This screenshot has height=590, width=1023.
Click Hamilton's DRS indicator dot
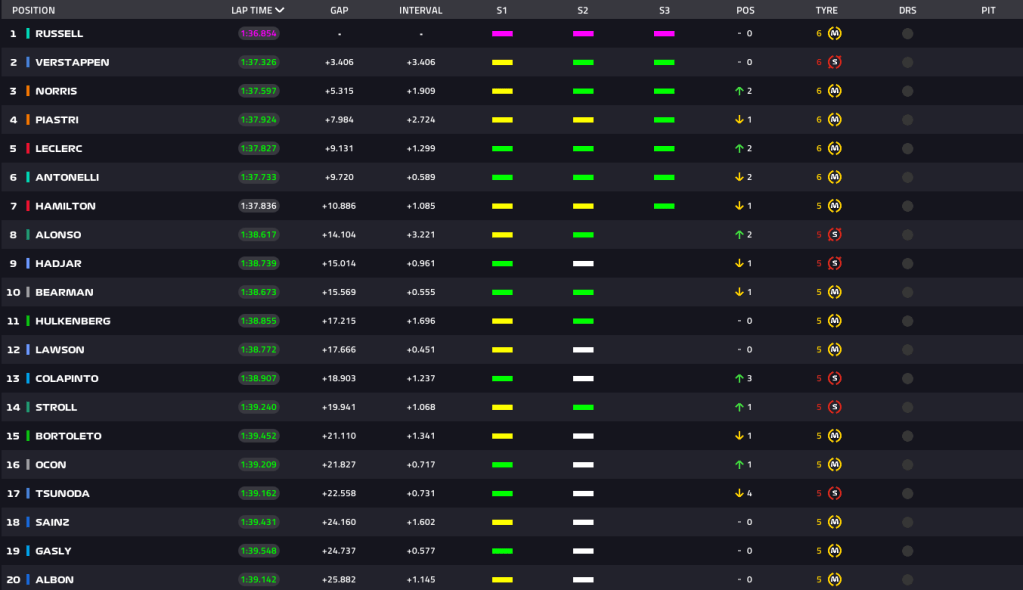pyautogui.click(x=908, y=206)
